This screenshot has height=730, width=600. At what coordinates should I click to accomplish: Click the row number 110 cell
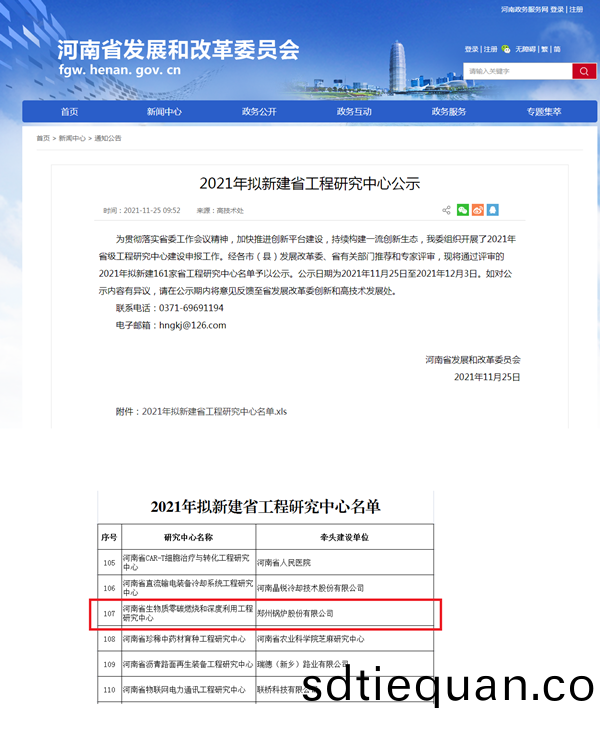coord(109,689)
